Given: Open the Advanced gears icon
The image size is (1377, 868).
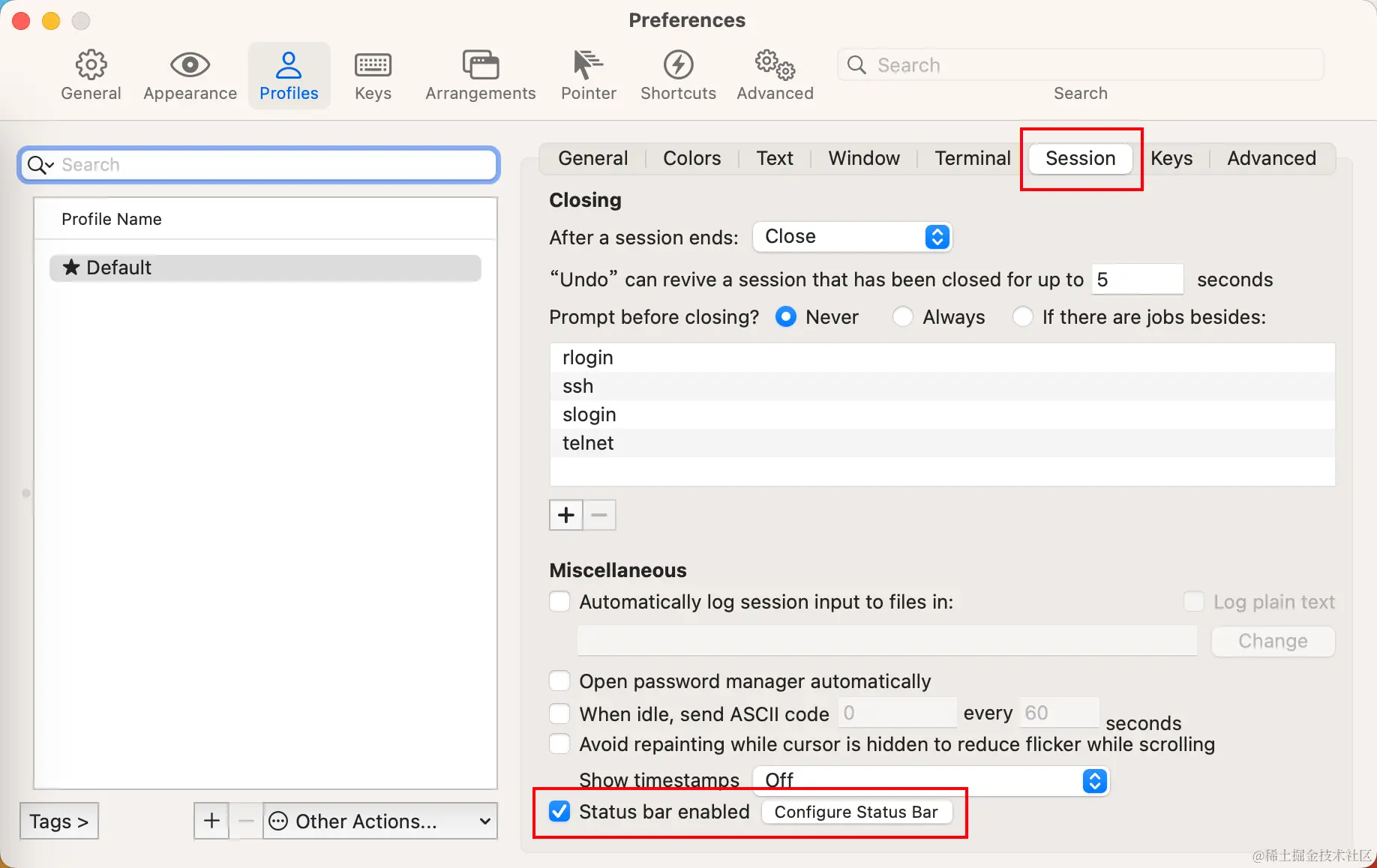Looking at the screenshot, I should [x=775, y=65].
